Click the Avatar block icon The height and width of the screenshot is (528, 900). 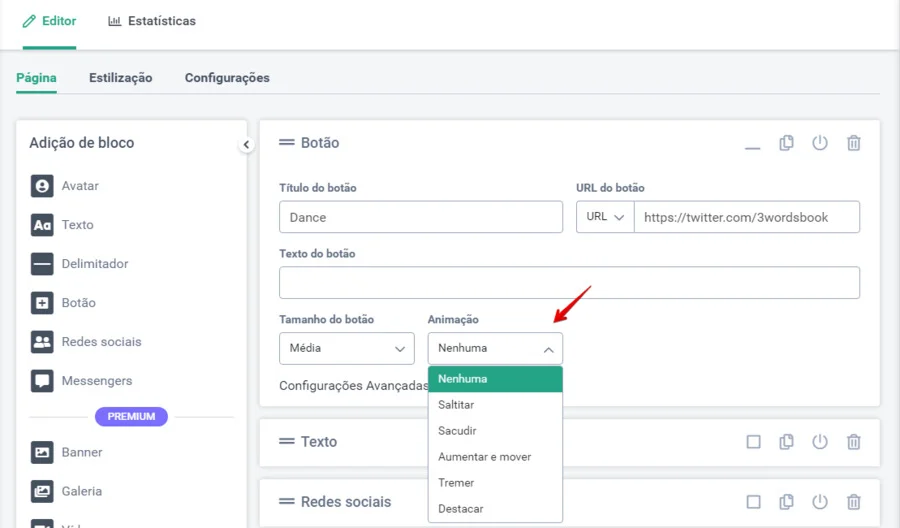(42, 186)
